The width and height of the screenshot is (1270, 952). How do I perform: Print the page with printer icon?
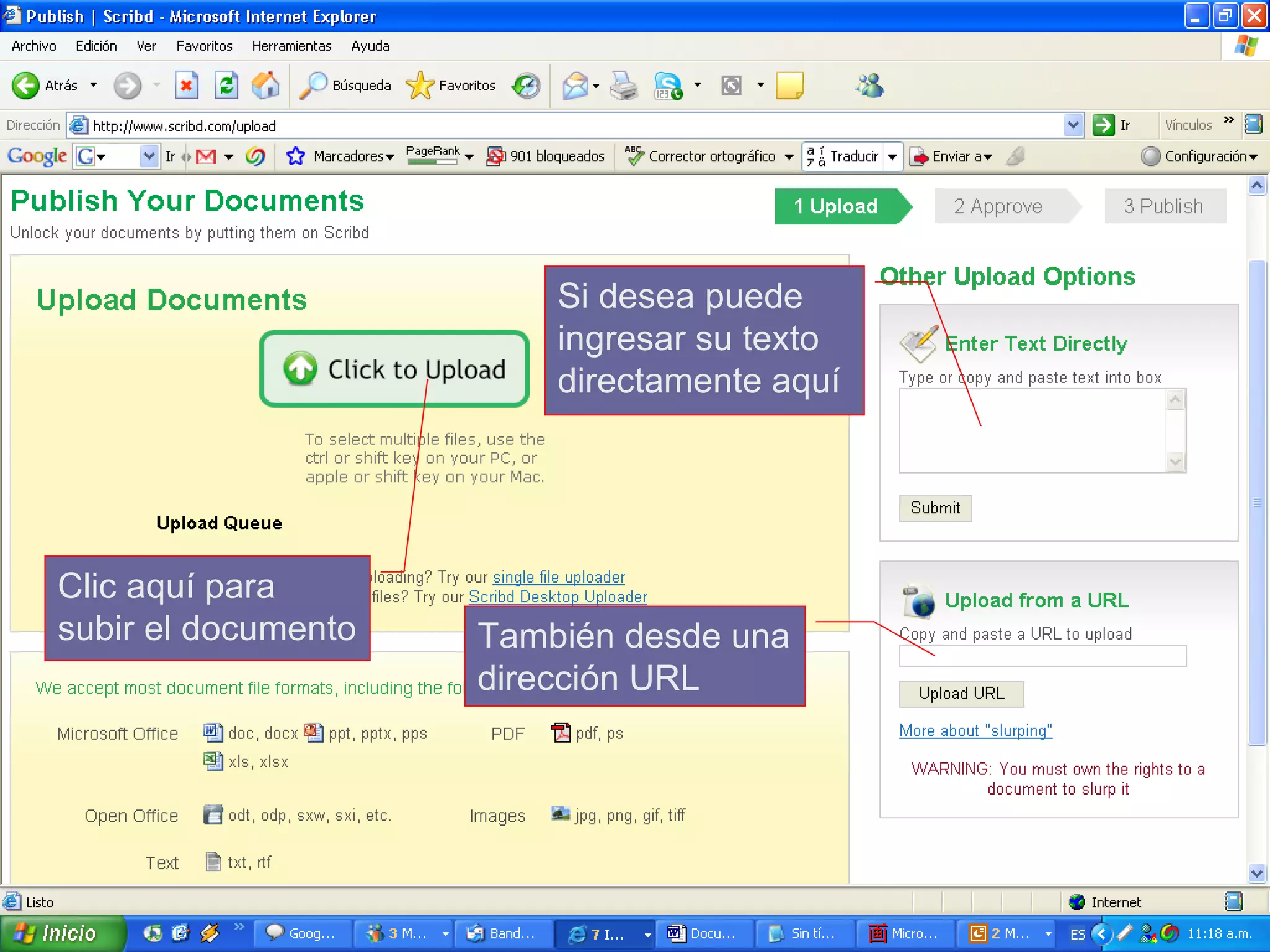click(x=624, y=86)
